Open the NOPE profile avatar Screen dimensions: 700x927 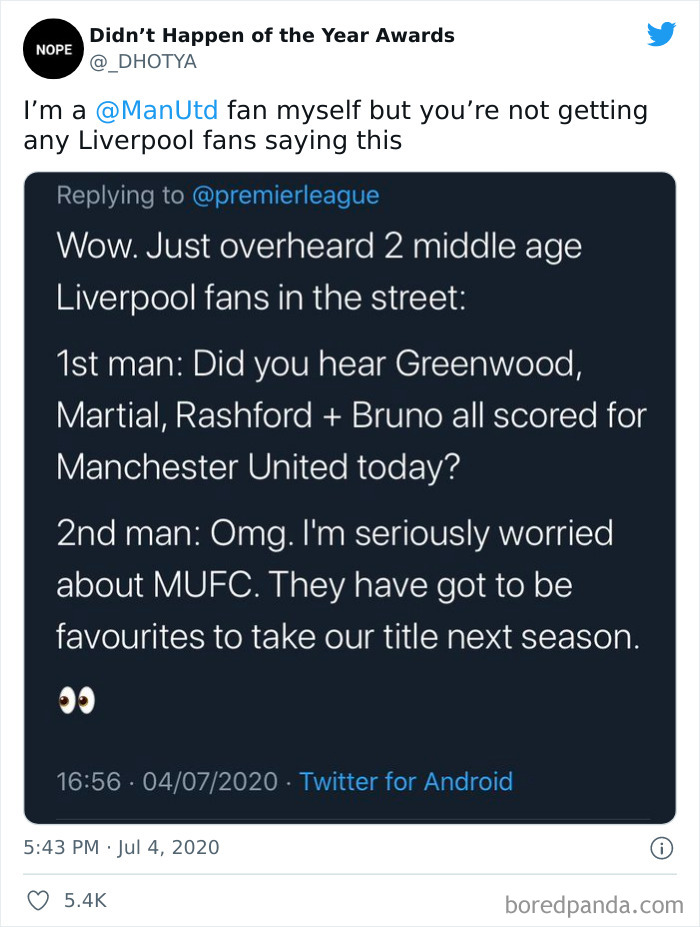point(52,48)
